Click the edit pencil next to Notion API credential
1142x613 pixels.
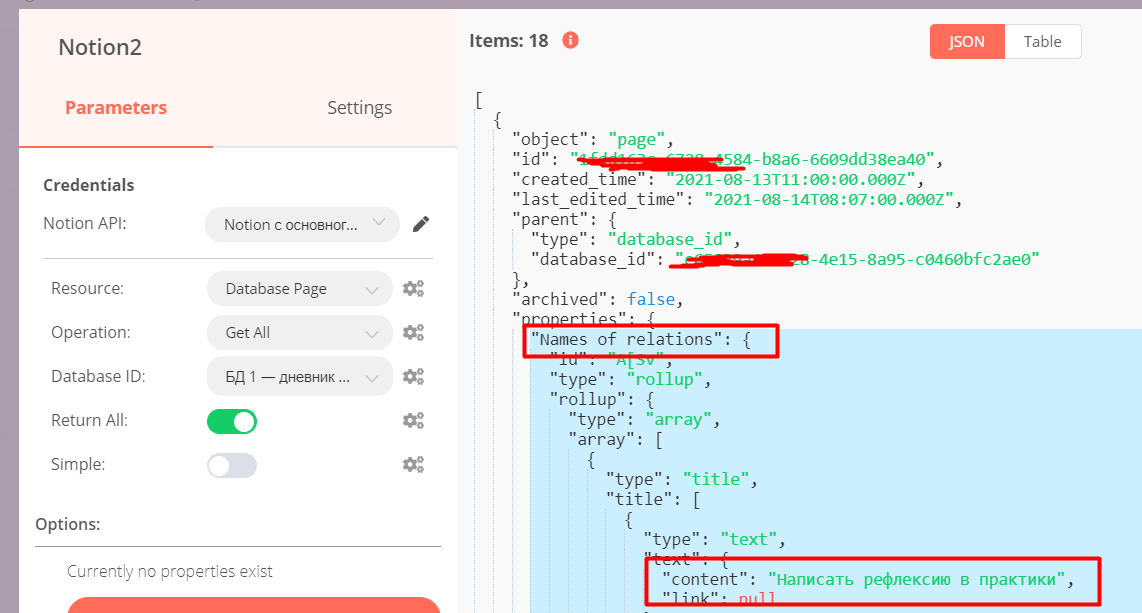click(420, 224)
